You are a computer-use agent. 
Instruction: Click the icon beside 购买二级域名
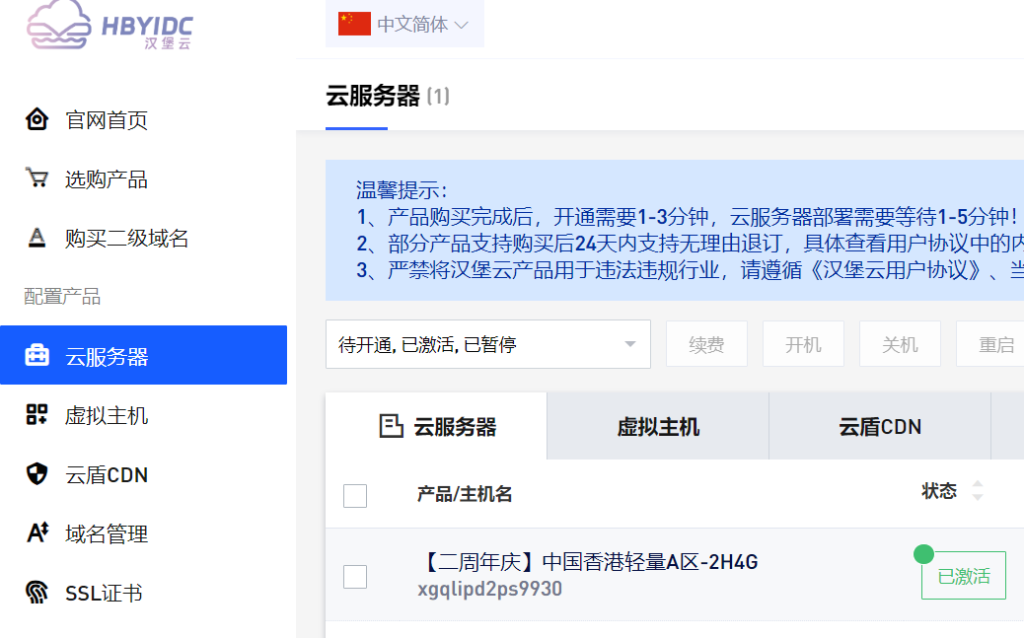[37, 238]
